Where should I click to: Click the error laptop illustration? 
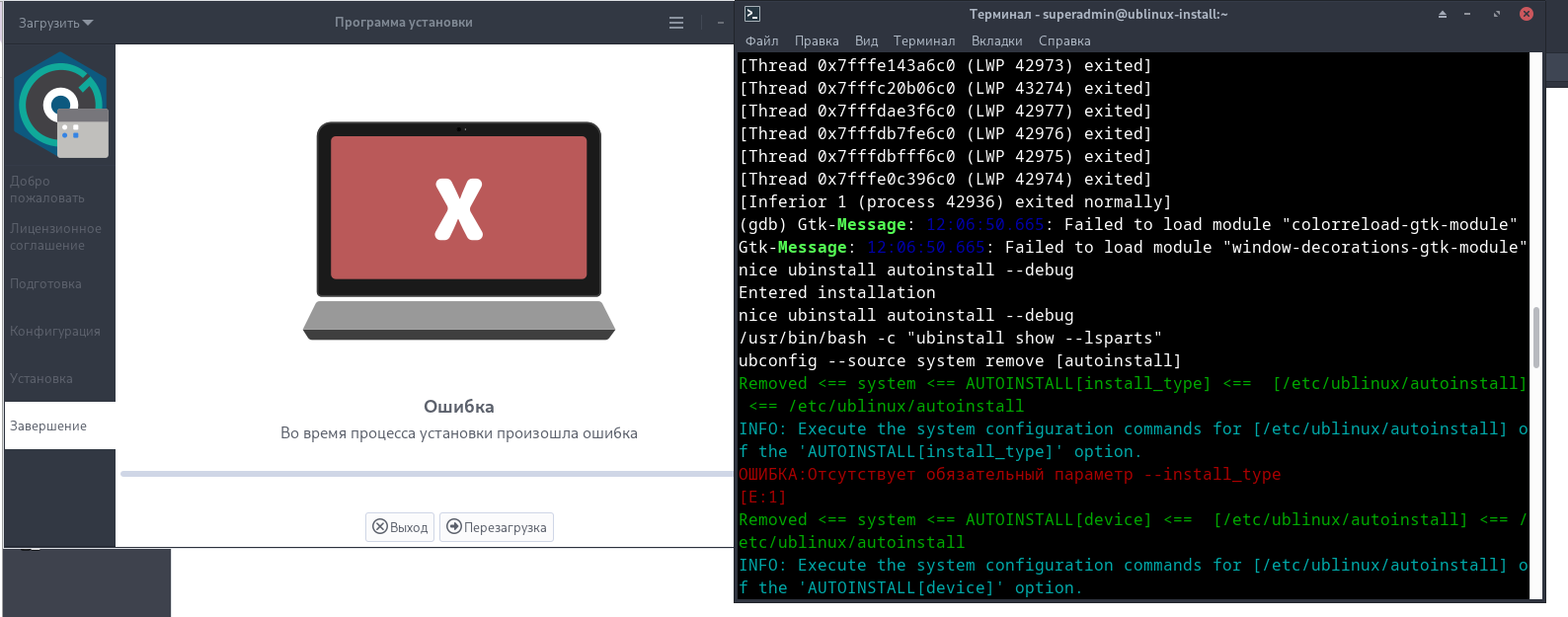[459, 231]
